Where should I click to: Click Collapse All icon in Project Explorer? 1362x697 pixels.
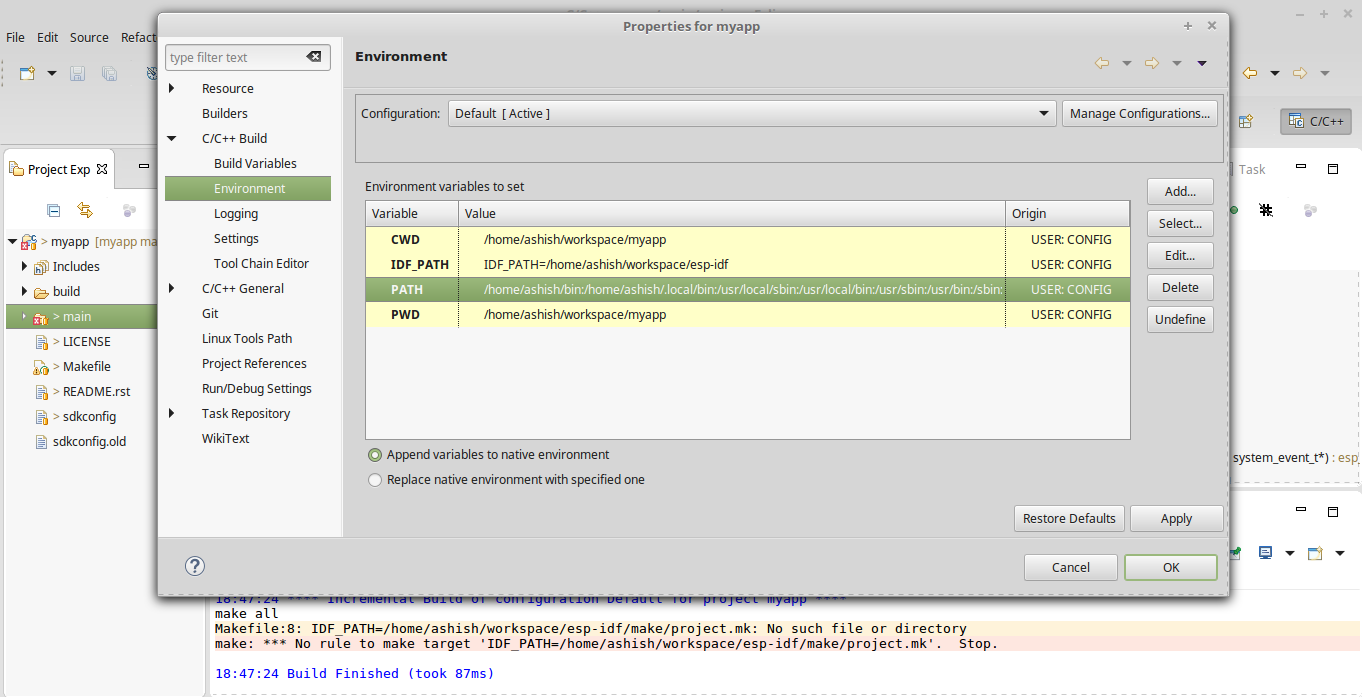[54, 210]
